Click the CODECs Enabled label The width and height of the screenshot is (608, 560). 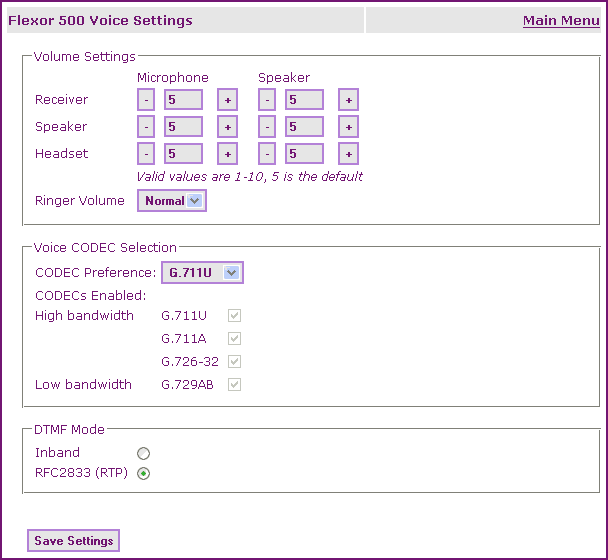91,296
